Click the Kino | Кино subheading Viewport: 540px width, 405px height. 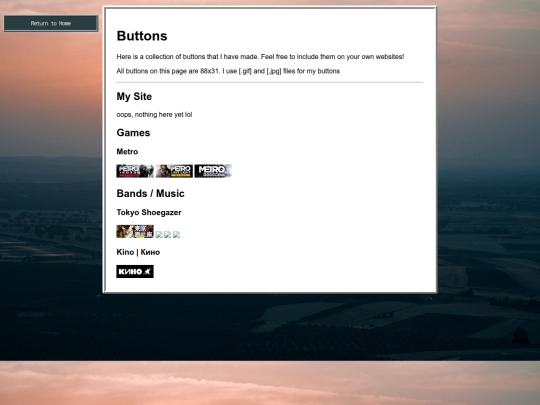[138, 252]
